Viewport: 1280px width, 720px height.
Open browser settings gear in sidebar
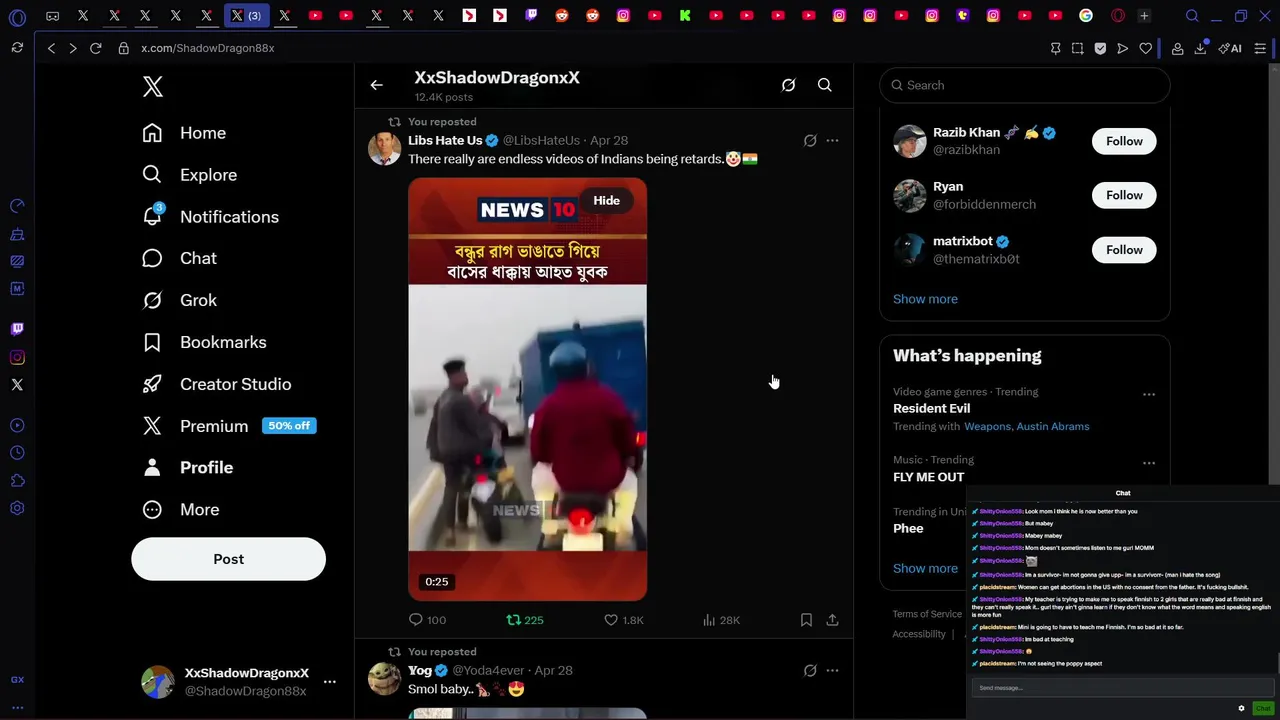17,509
